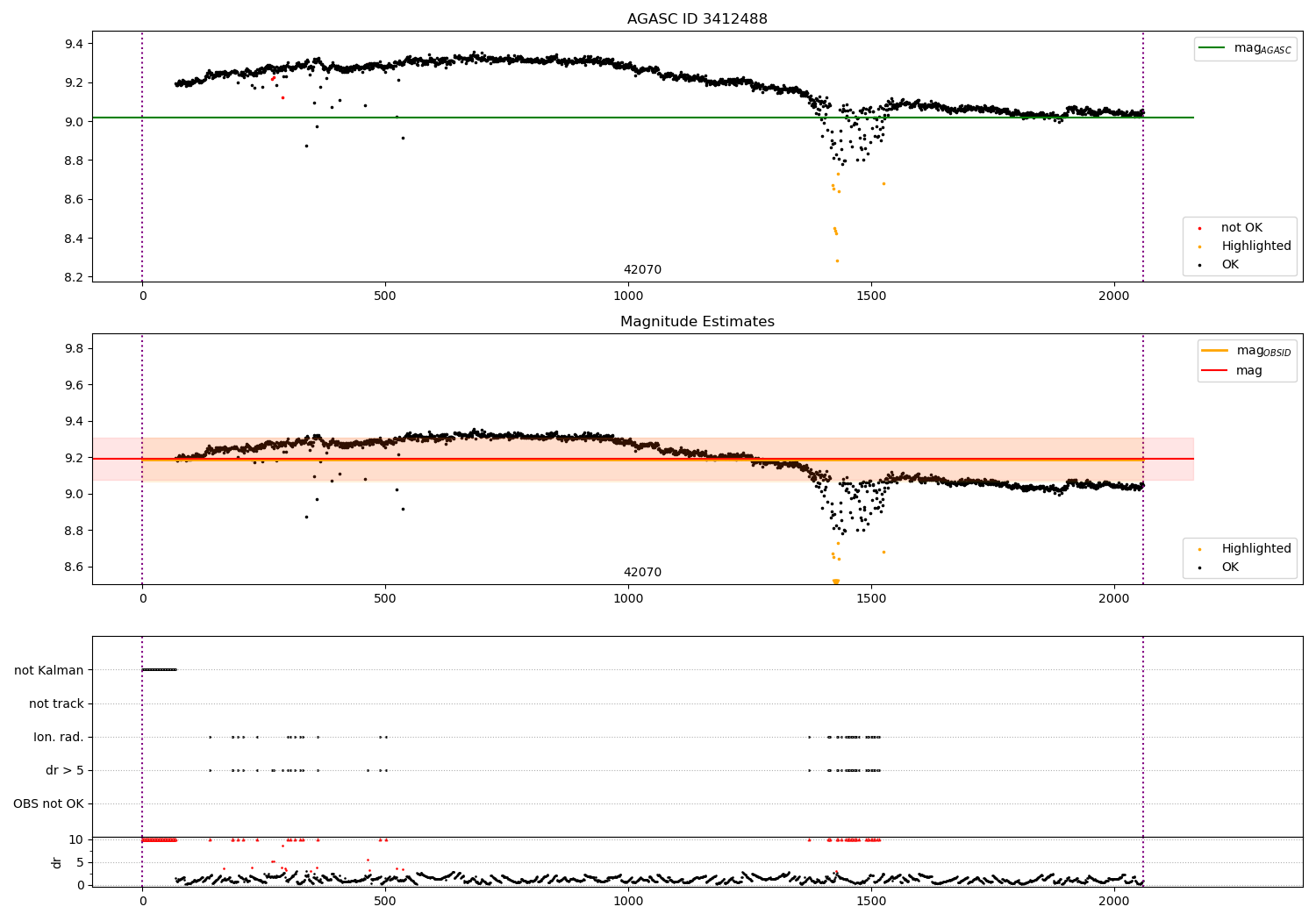Click the 'dr > 5' row label
The height and width of the screenshot is (921, 1316).
(x=65, y=771)
